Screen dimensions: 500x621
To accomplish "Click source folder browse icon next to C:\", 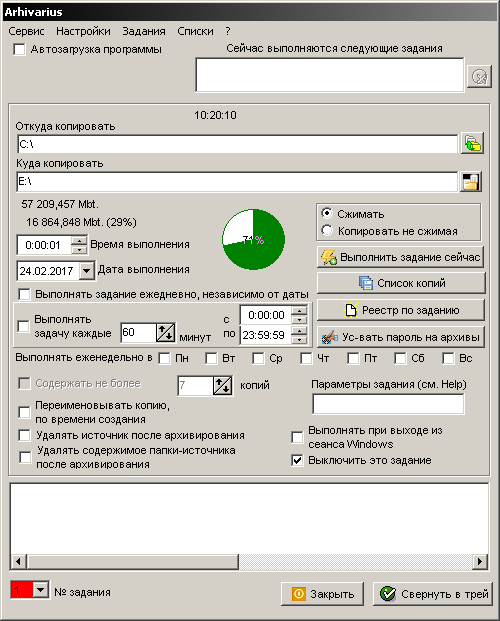I will pyautogui.click(x=472, y=143).
